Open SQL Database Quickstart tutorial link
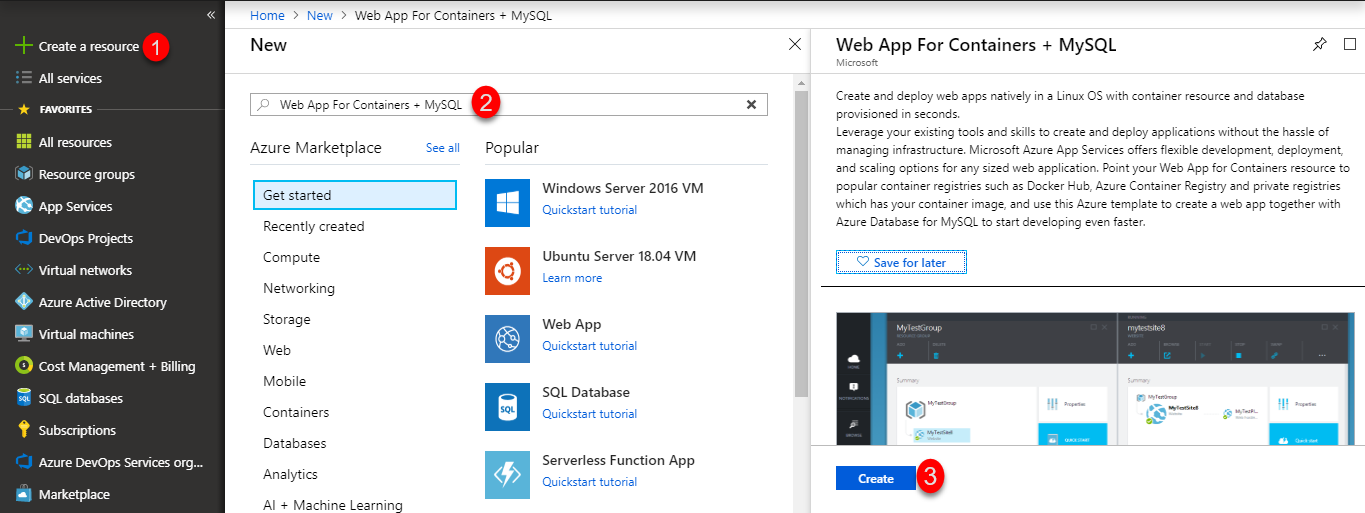This screenshot has height=513, width=1365. tap(589, 414)
